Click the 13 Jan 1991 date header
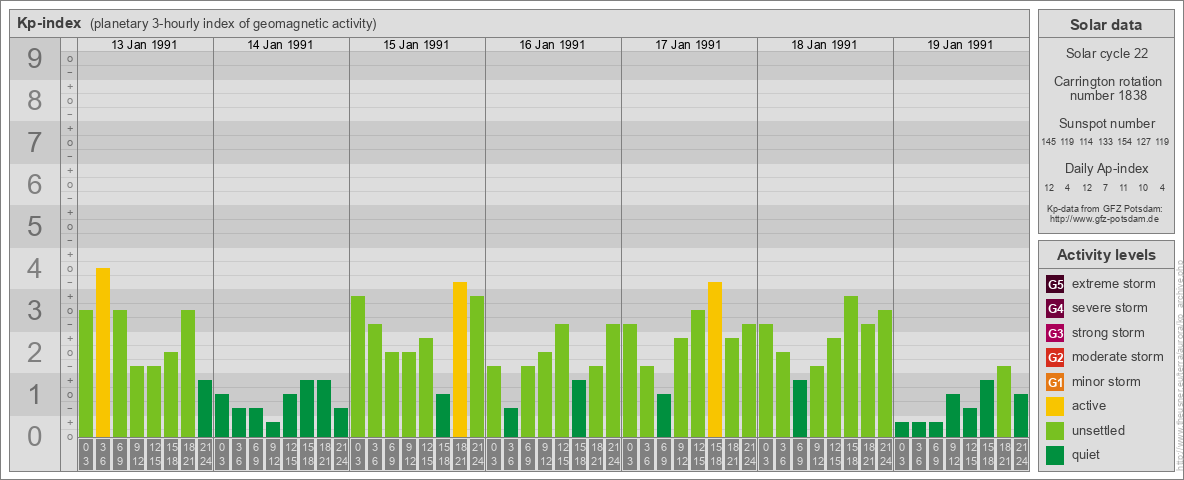This screenshot has width=1184, height=480. 144,45
